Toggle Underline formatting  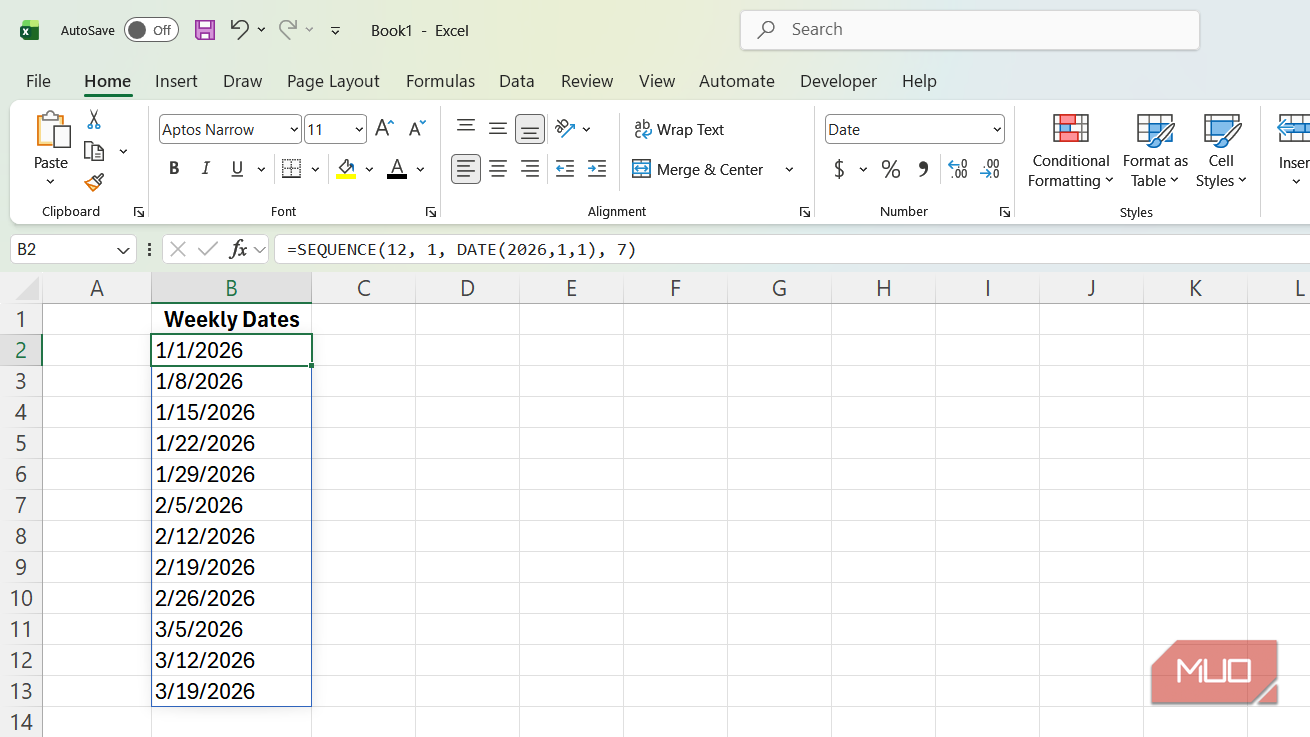click(x=237, y=169)
